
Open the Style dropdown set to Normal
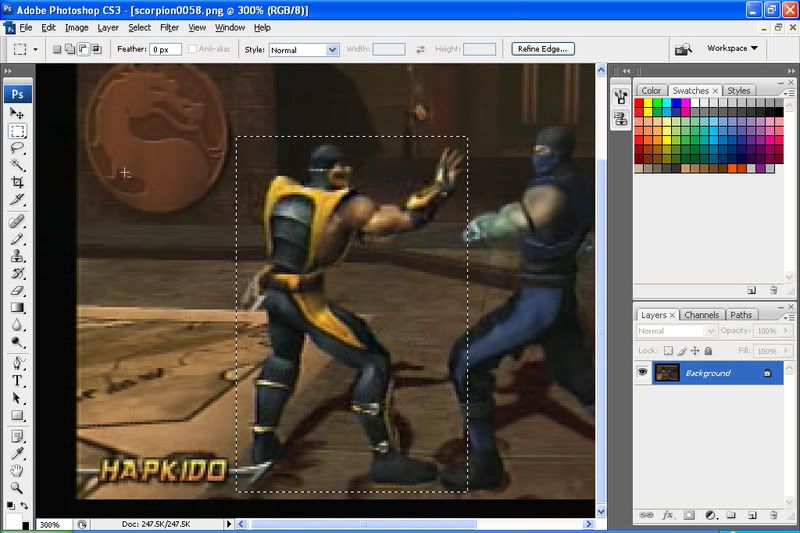304,50
